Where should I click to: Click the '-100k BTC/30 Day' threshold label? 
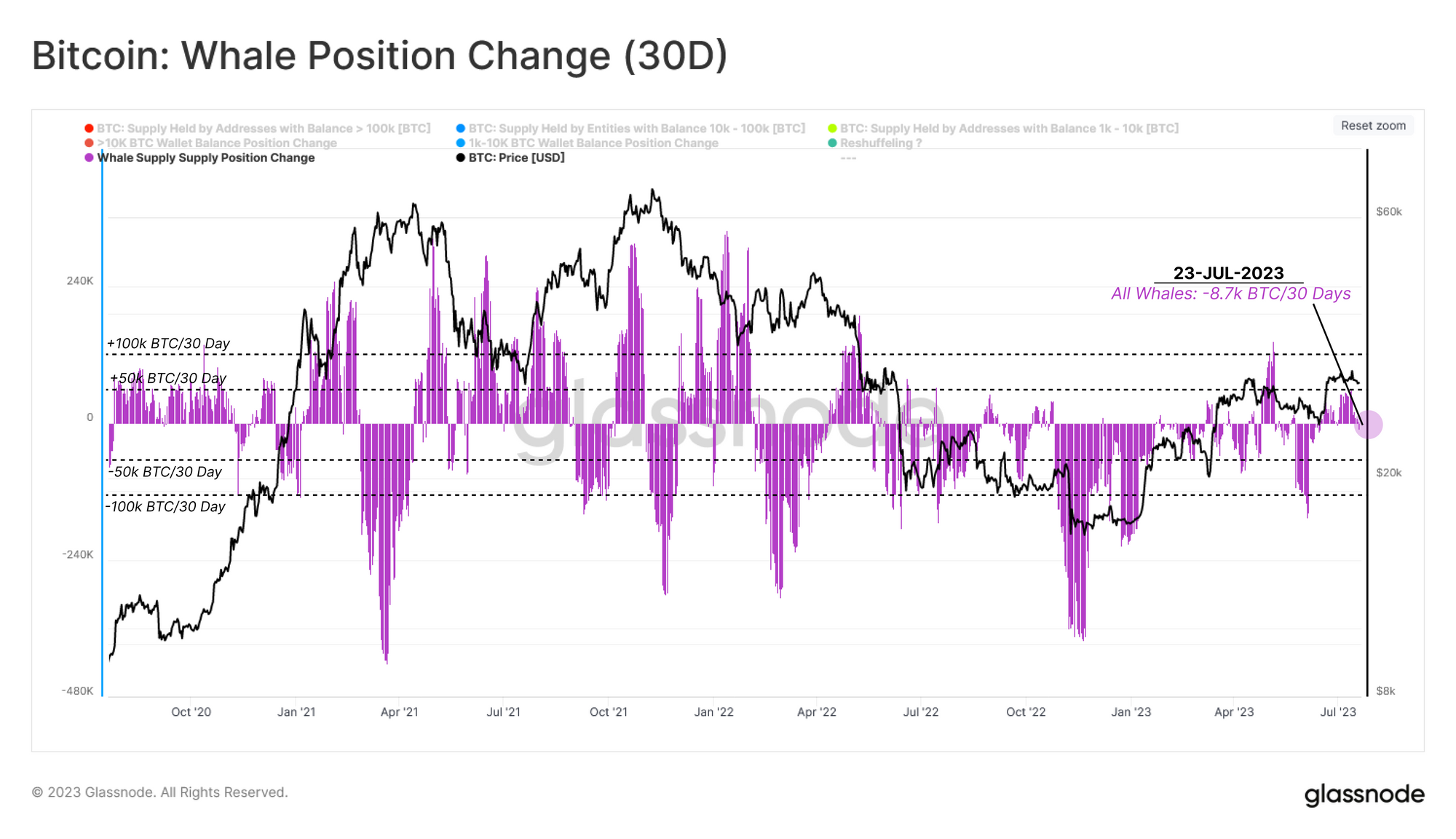165,506
